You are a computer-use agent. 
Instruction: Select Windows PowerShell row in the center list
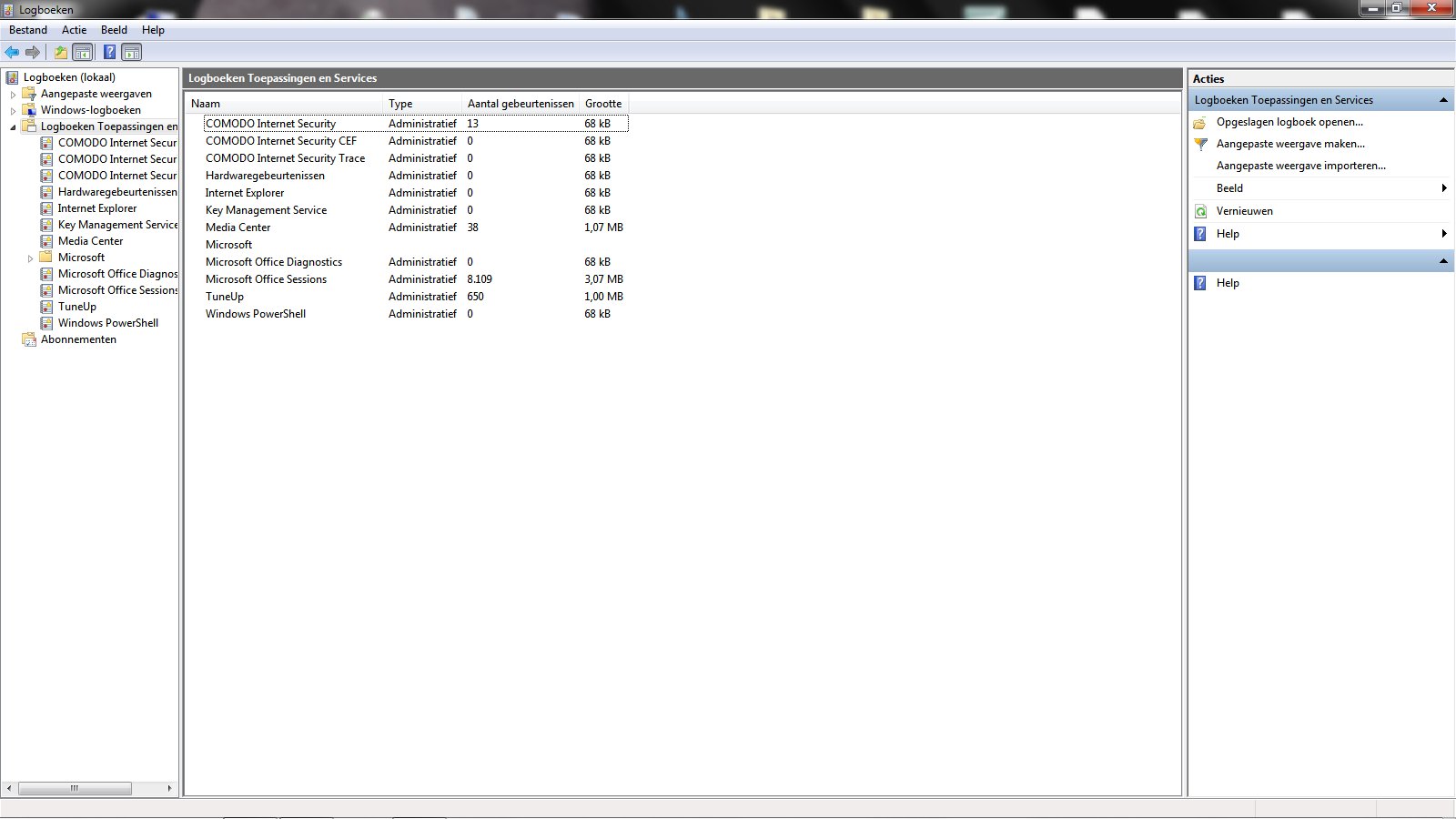pos(416,314)
